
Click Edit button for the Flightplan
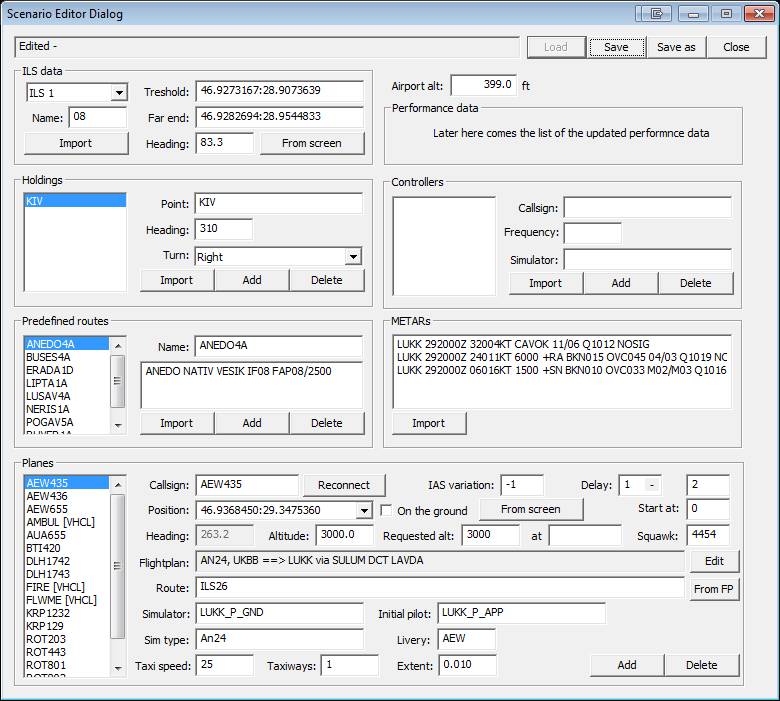point(714,561)
